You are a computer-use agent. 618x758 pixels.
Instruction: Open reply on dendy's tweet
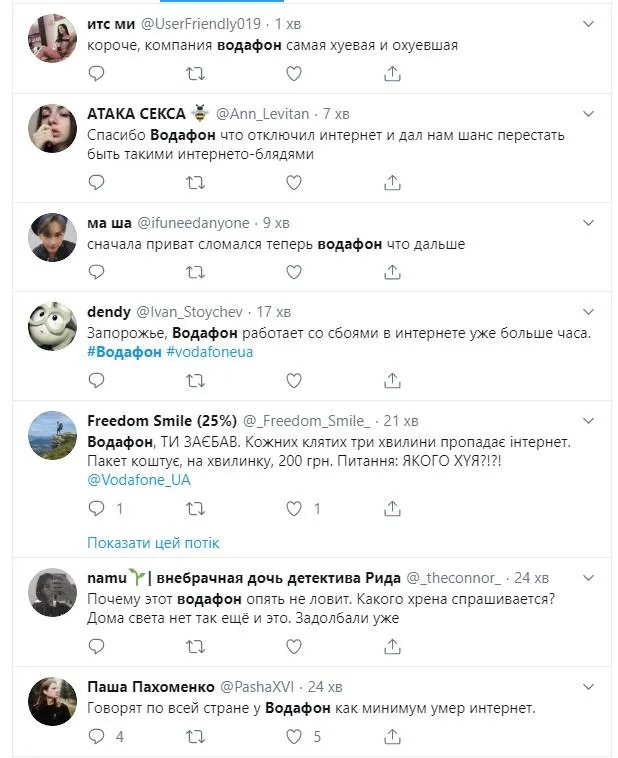tap(96, 380)
